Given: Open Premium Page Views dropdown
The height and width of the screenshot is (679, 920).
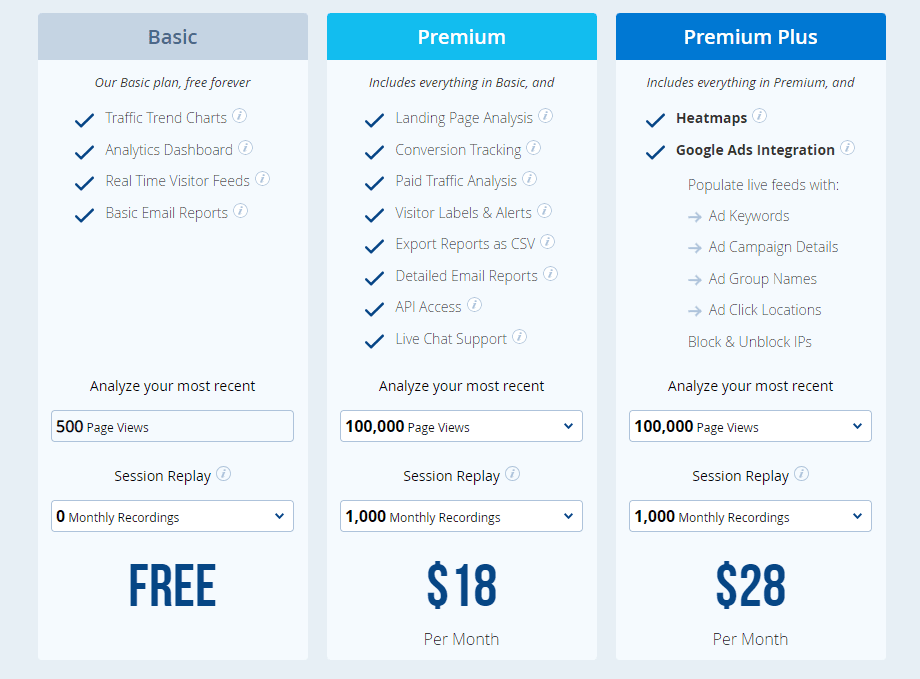Looking at the screenshot, I should tap(461, 426).
